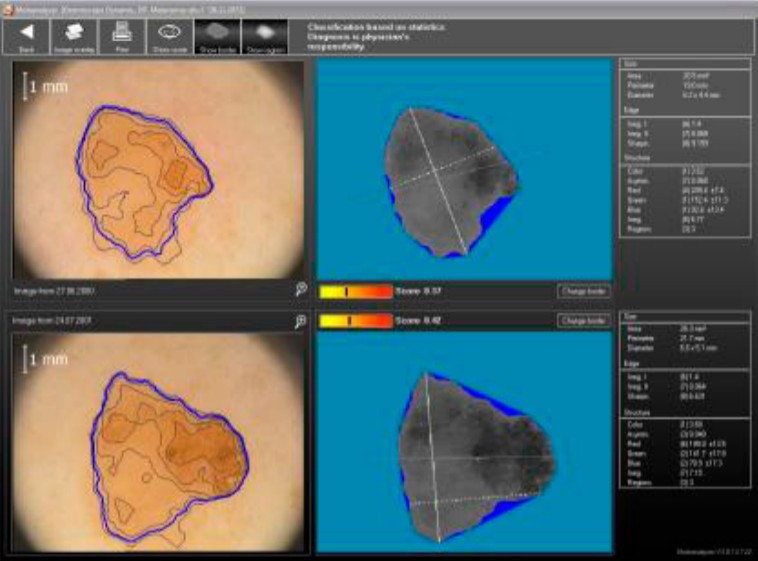
Task: Click the lower score color gradient bar
Action: pos(355,321)
